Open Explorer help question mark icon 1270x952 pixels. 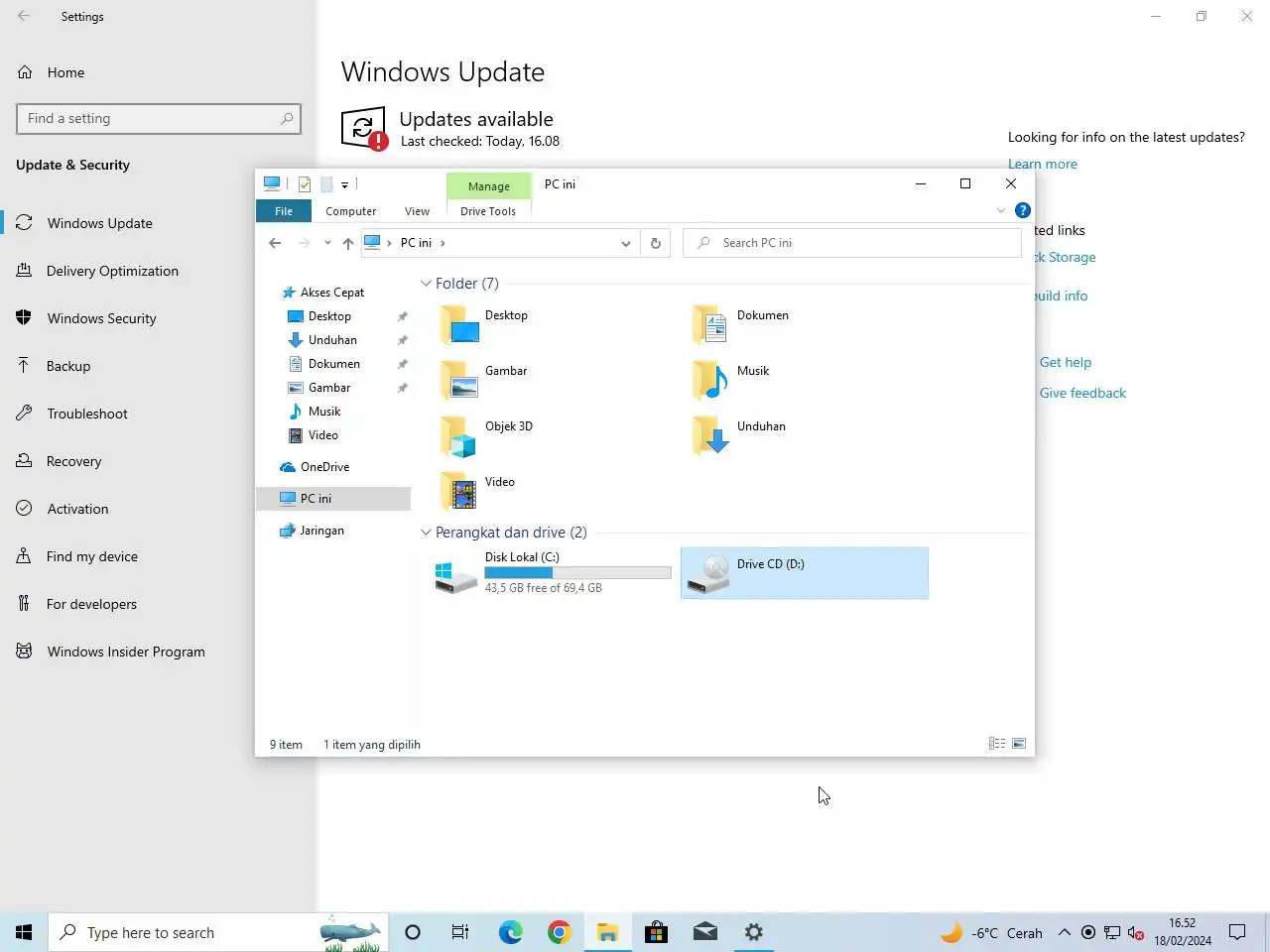[x=1023, y=210]
